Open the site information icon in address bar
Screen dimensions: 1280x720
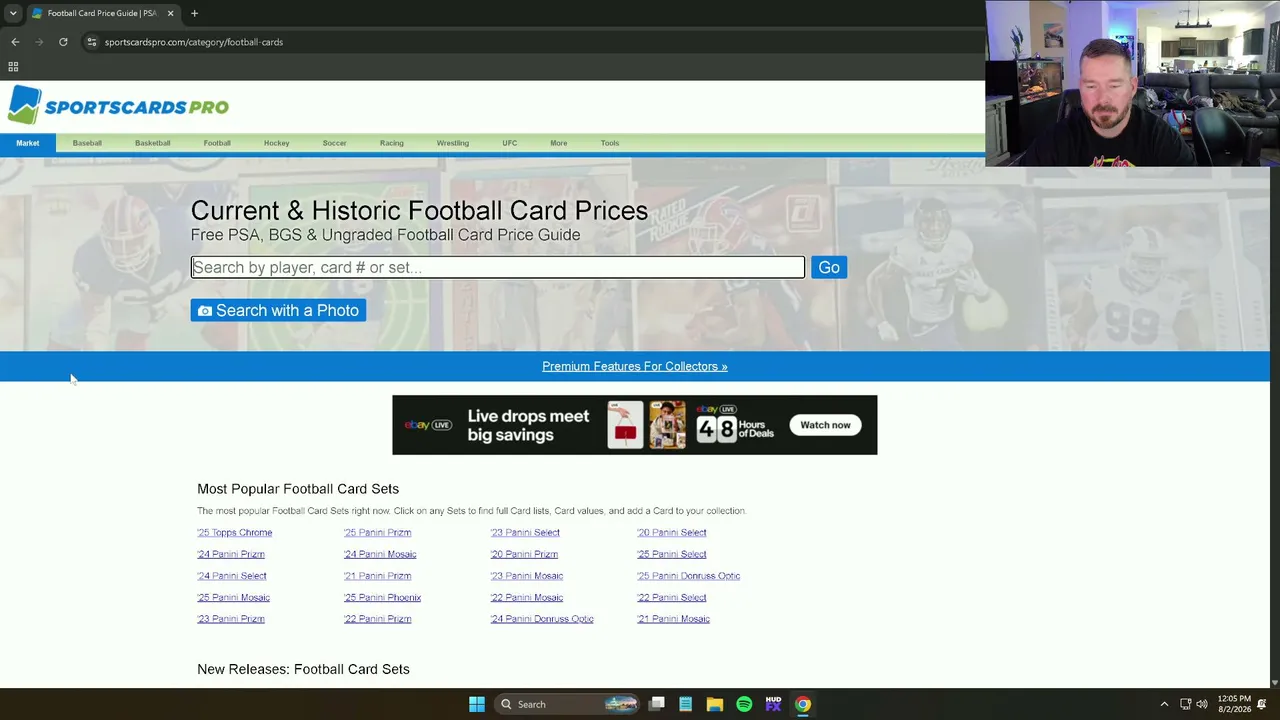[x=91, y=42]
